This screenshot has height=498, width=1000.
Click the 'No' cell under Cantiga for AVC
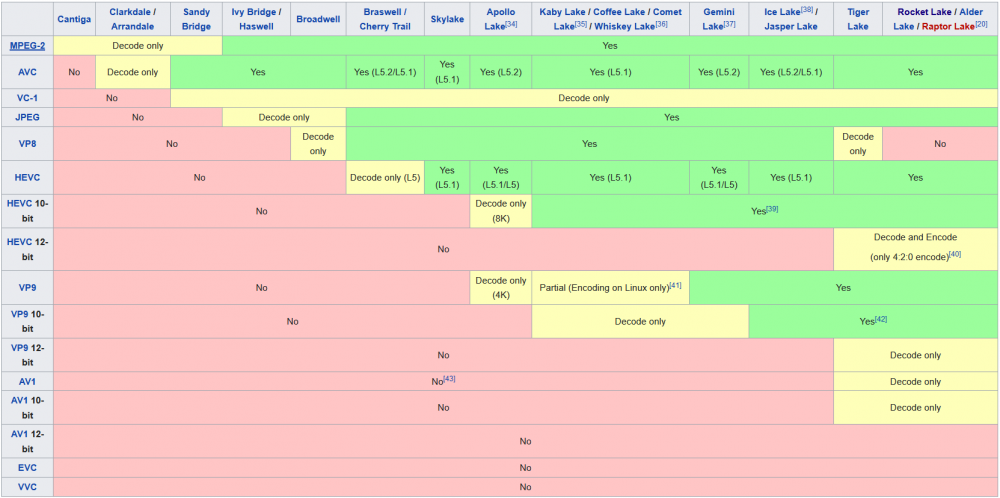pos(74,72)
